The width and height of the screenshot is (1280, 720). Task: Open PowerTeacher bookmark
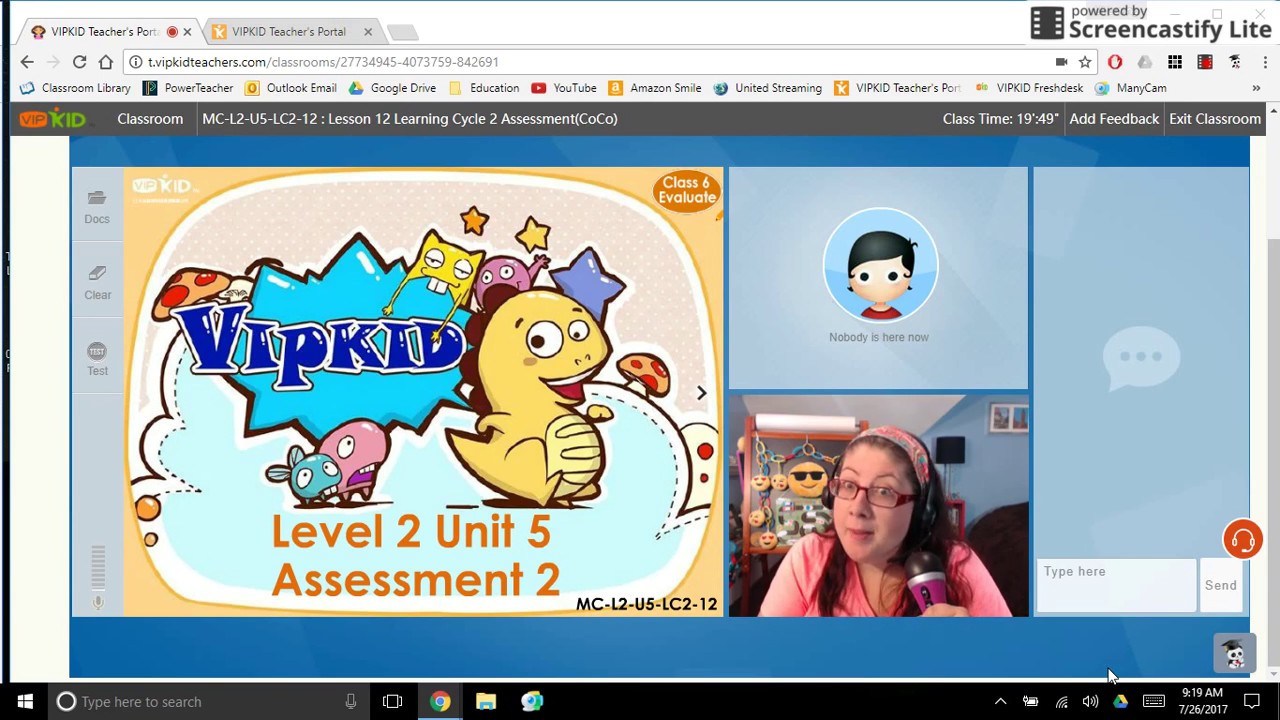tap(188, 88)
